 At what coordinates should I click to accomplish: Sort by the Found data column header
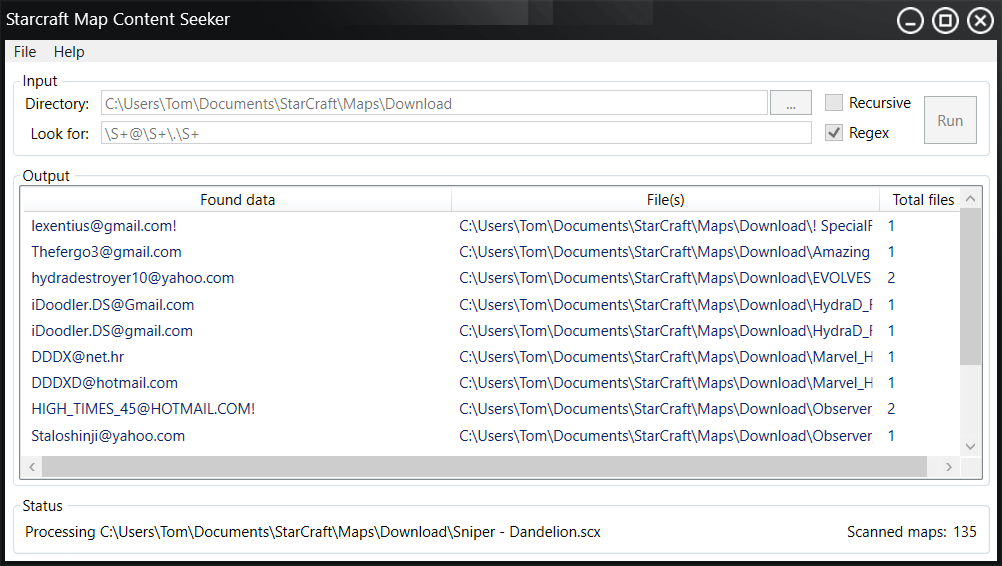[x=237, y=200]
